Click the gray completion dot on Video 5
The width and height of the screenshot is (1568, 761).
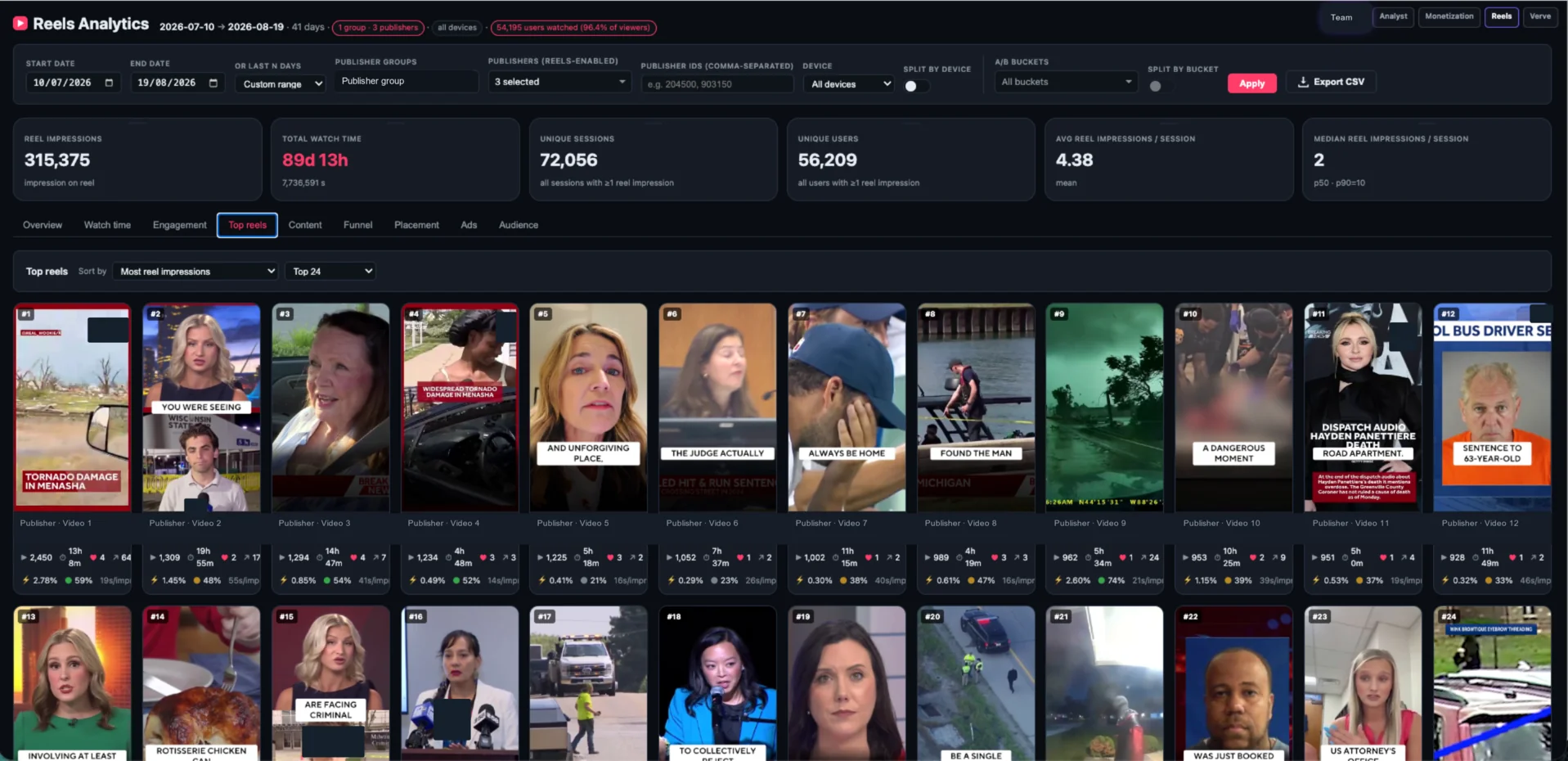(x=583, y=580)
